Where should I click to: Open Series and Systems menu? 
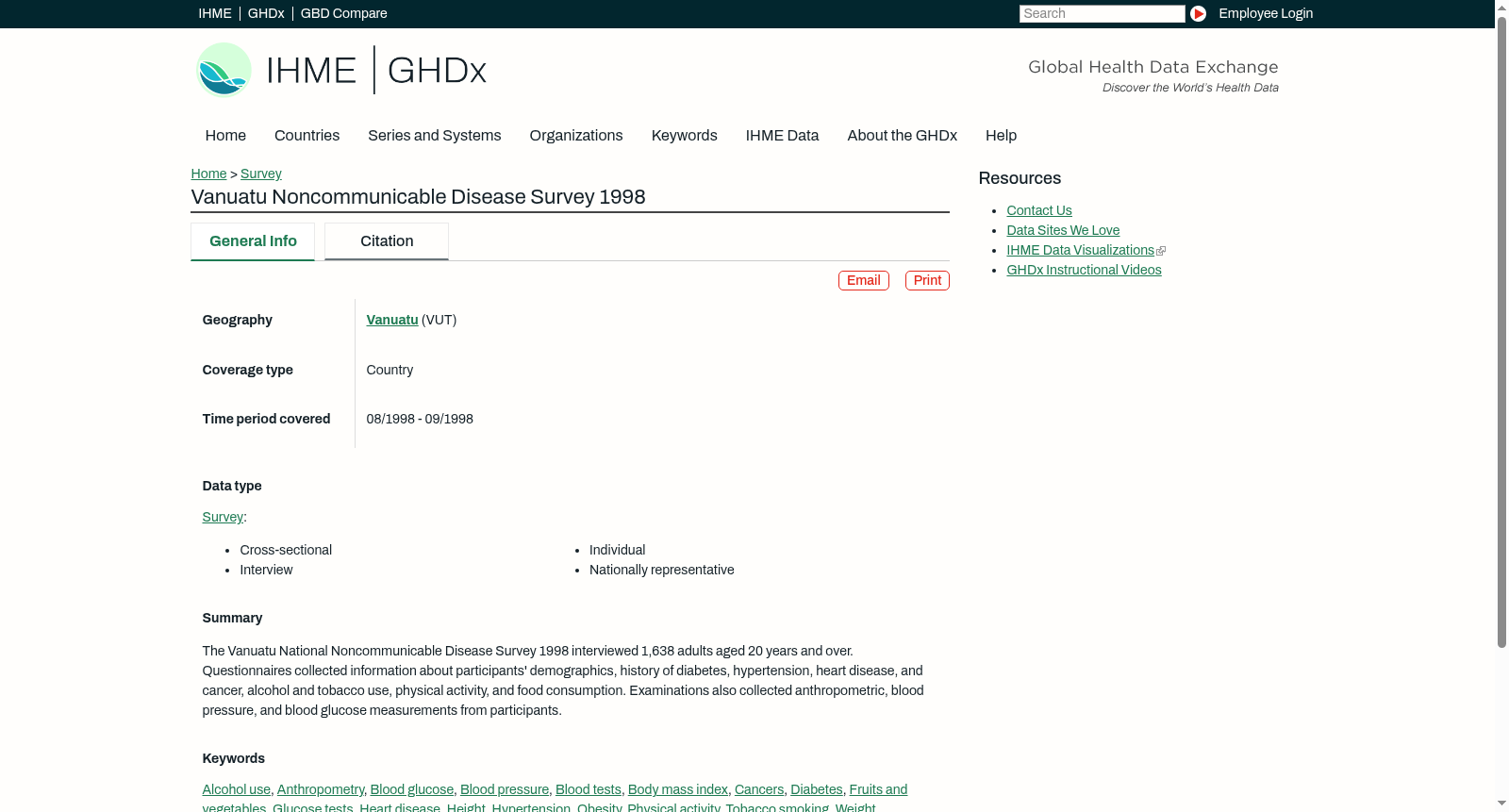(435, 136)
